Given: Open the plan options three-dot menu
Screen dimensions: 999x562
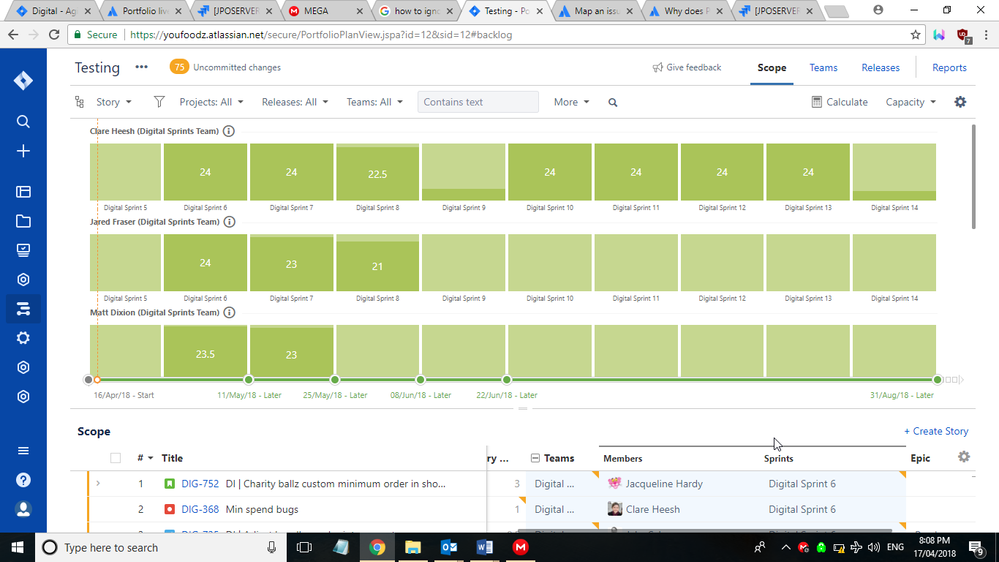Looking at the screenshot, I should [141, 67].
